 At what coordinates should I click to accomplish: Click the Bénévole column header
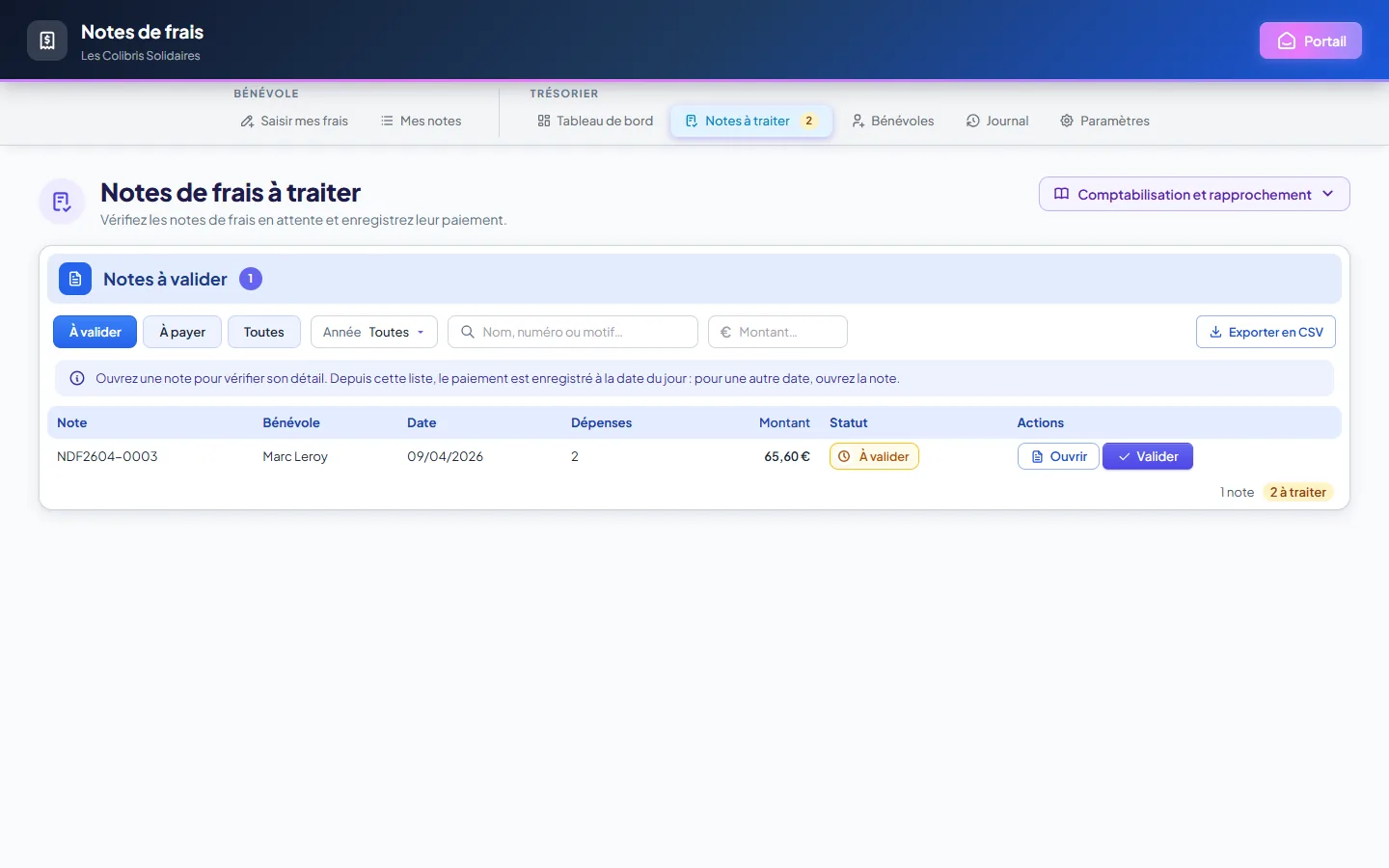point(291,422)
